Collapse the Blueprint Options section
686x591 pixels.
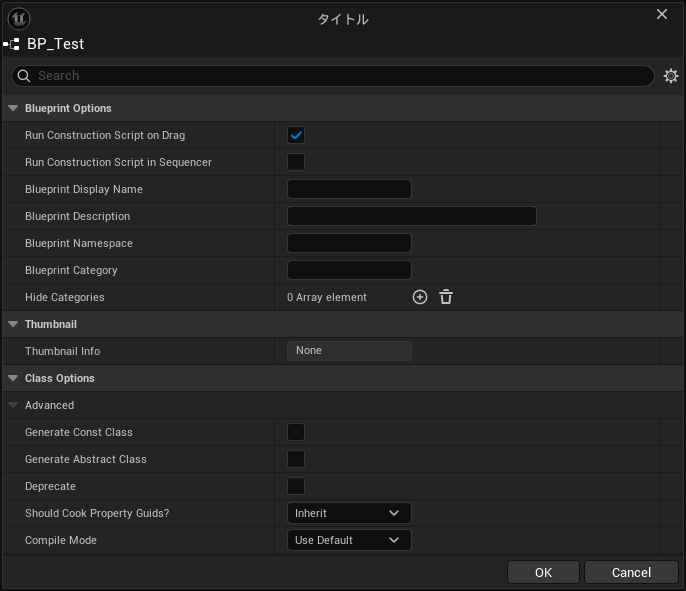click(x=13, y=108)
